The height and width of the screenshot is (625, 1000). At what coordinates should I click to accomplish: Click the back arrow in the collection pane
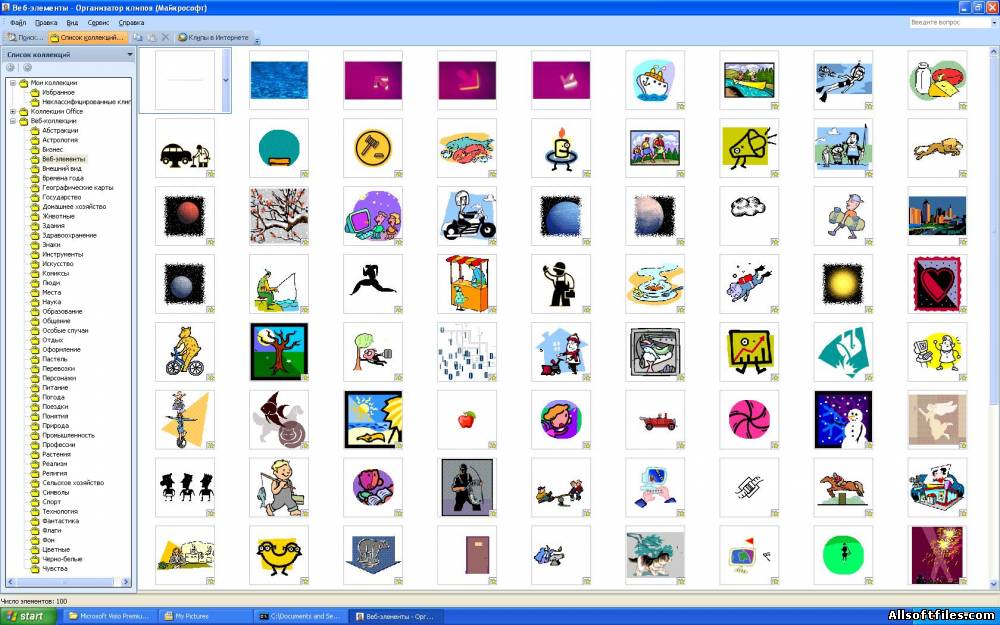(11, 68)
